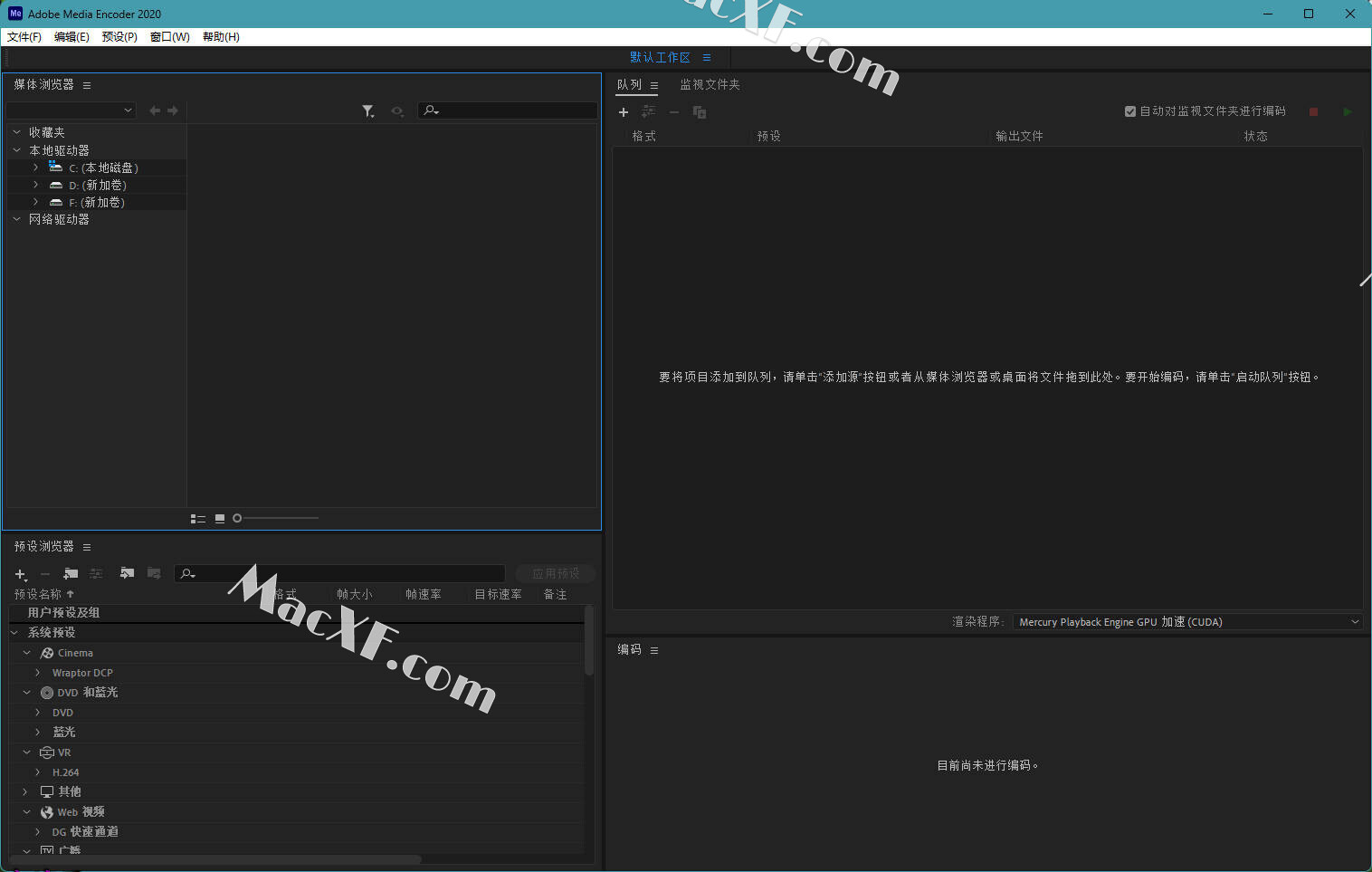Click the 其他 monitor icon
The image size is (1372, 872).
pyautogui.click(x=47, y=791)
